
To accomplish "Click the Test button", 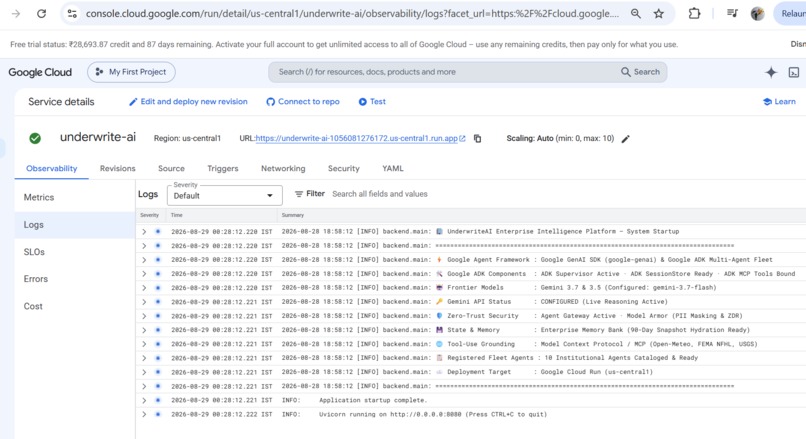I will [372, 102].
